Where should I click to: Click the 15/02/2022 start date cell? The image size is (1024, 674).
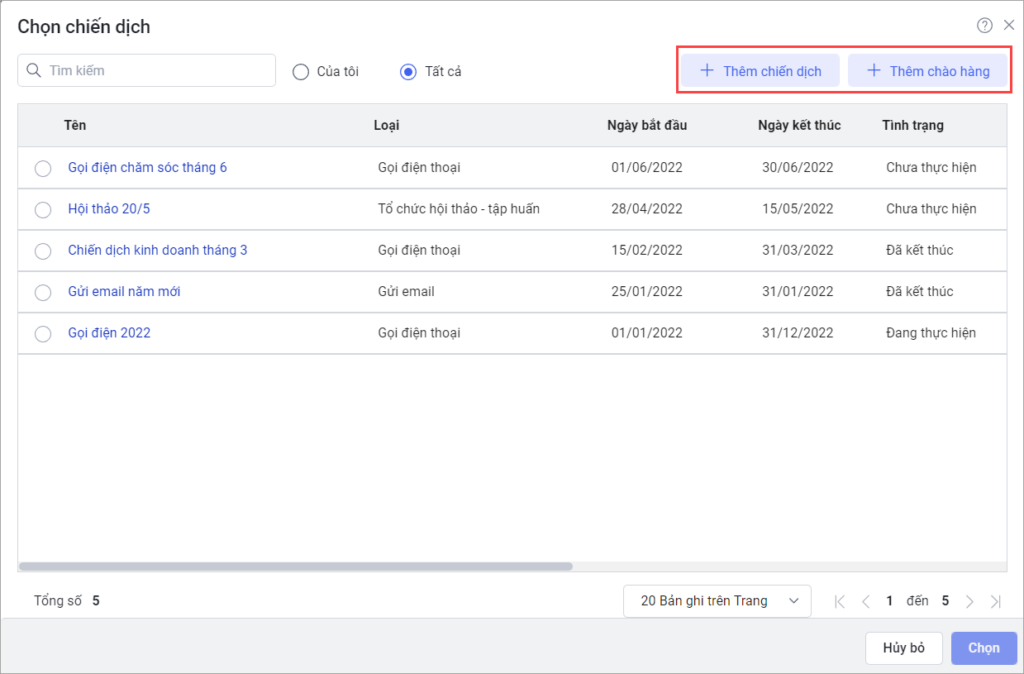tap(647, 250)
